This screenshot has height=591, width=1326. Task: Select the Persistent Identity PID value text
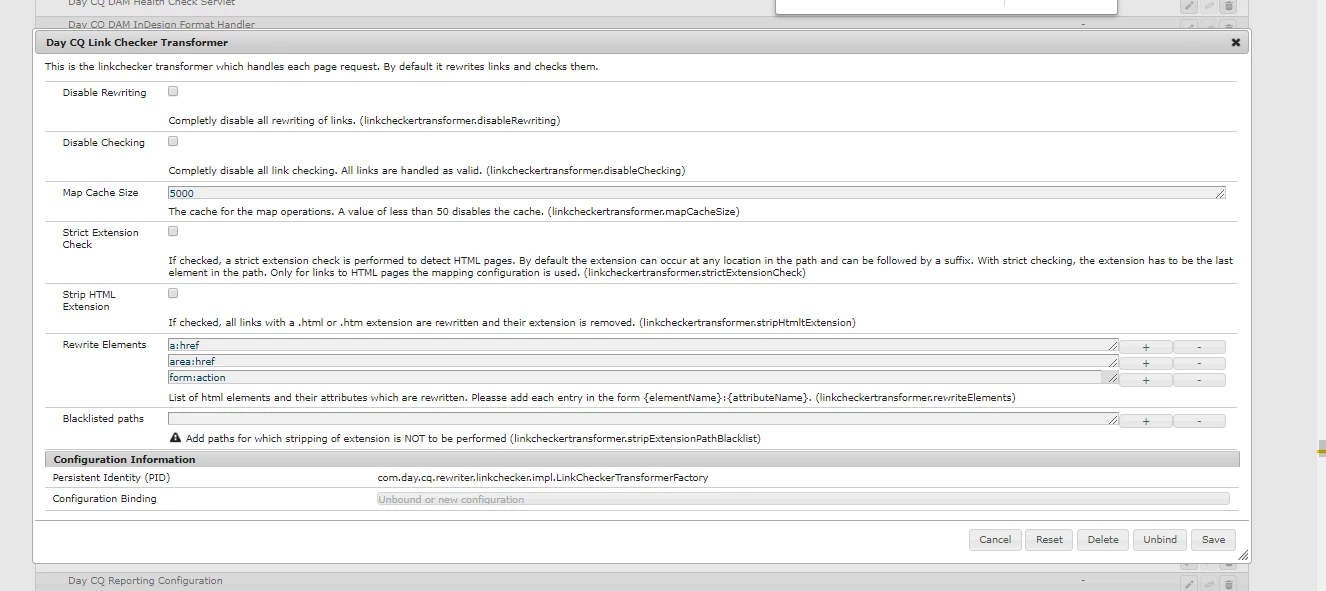[542, 478]
